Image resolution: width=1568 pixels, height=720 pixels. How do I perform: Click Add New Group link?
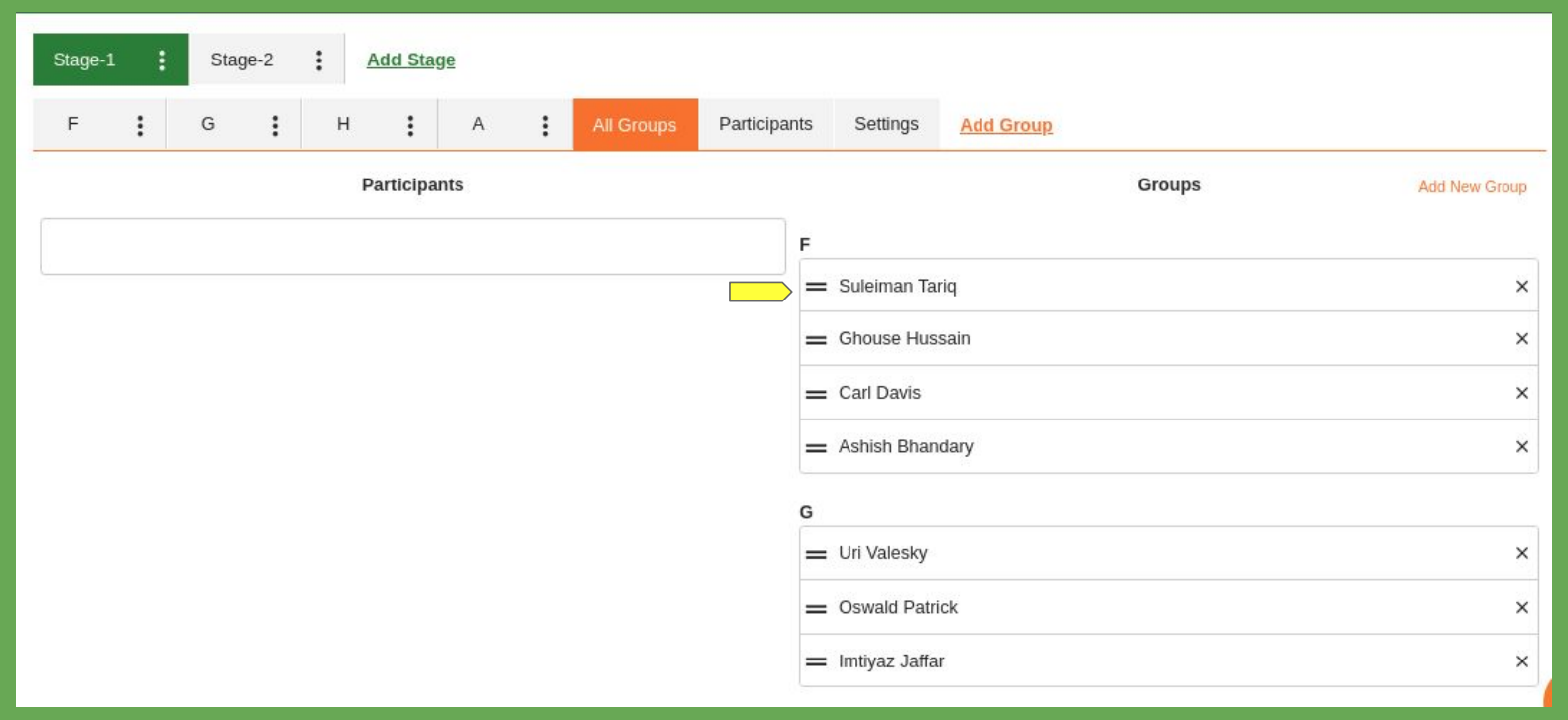1472,187
